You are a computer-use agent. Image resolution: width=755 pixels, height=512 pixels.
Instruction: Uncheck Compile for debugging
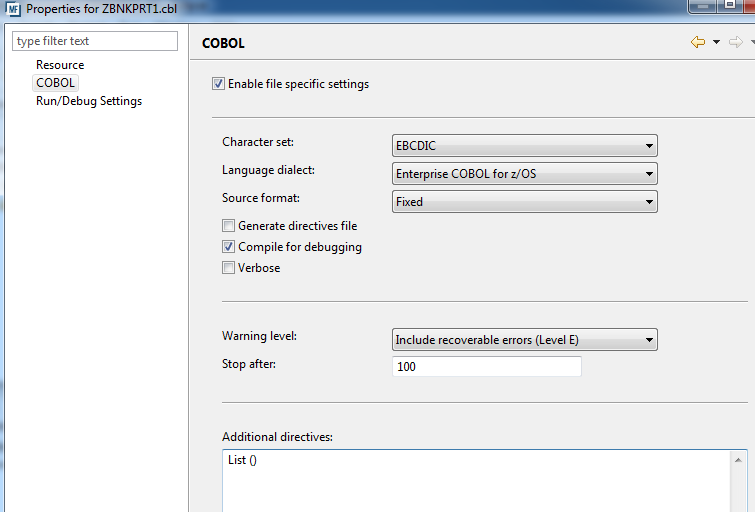tap(229, 247)
